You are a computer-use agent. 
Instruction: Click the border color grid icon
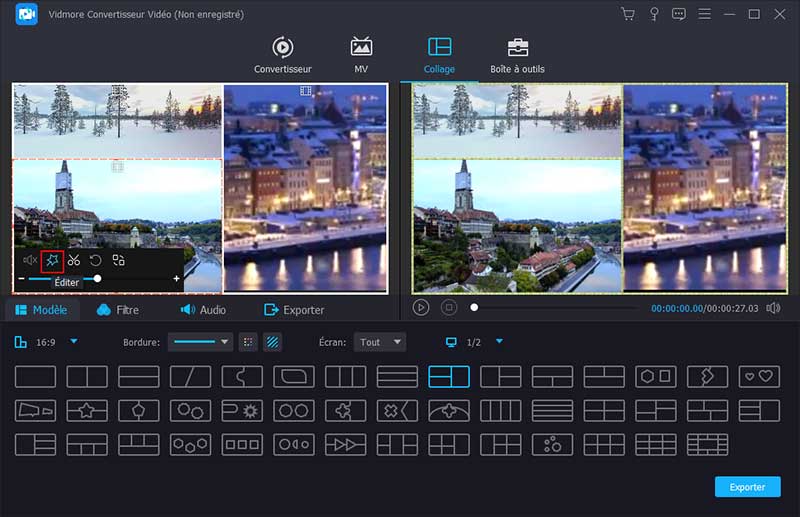(248, 342)
